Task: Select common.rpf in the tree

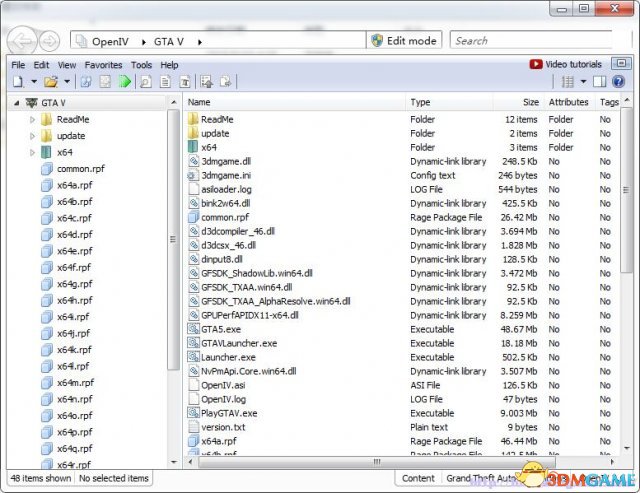Action: (81, 169)
